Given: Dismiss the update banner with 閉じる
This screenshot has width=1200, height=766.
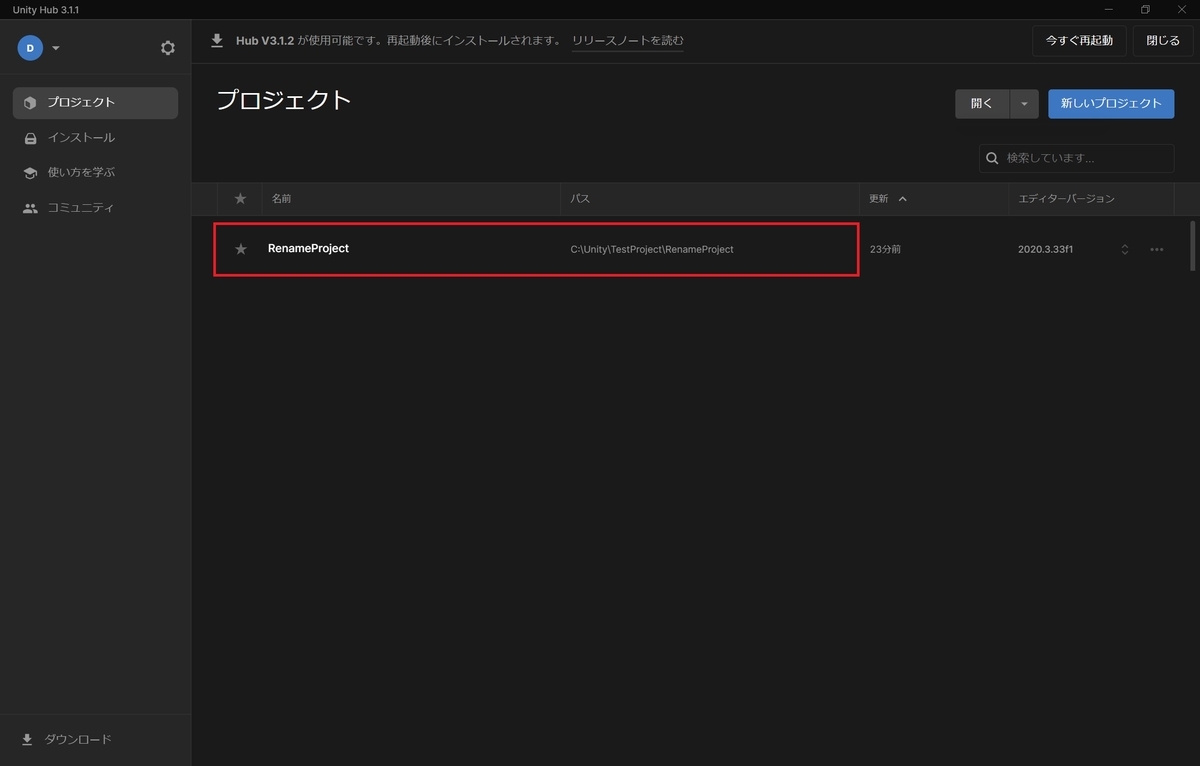Looking at the screenshot, I should [x=1163, y=41].
